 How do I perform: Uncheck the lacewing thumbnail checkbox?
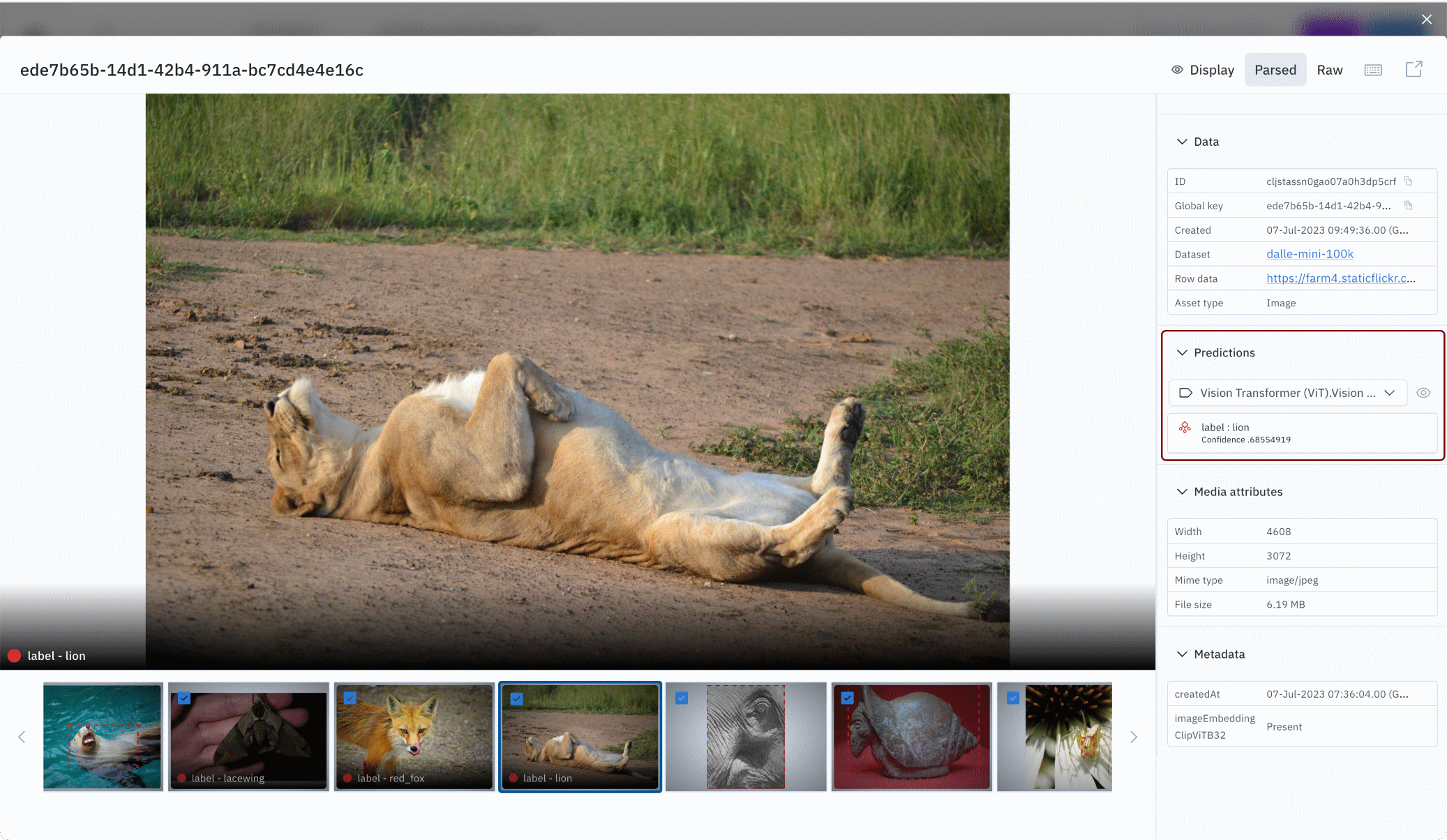click(184, 698)
